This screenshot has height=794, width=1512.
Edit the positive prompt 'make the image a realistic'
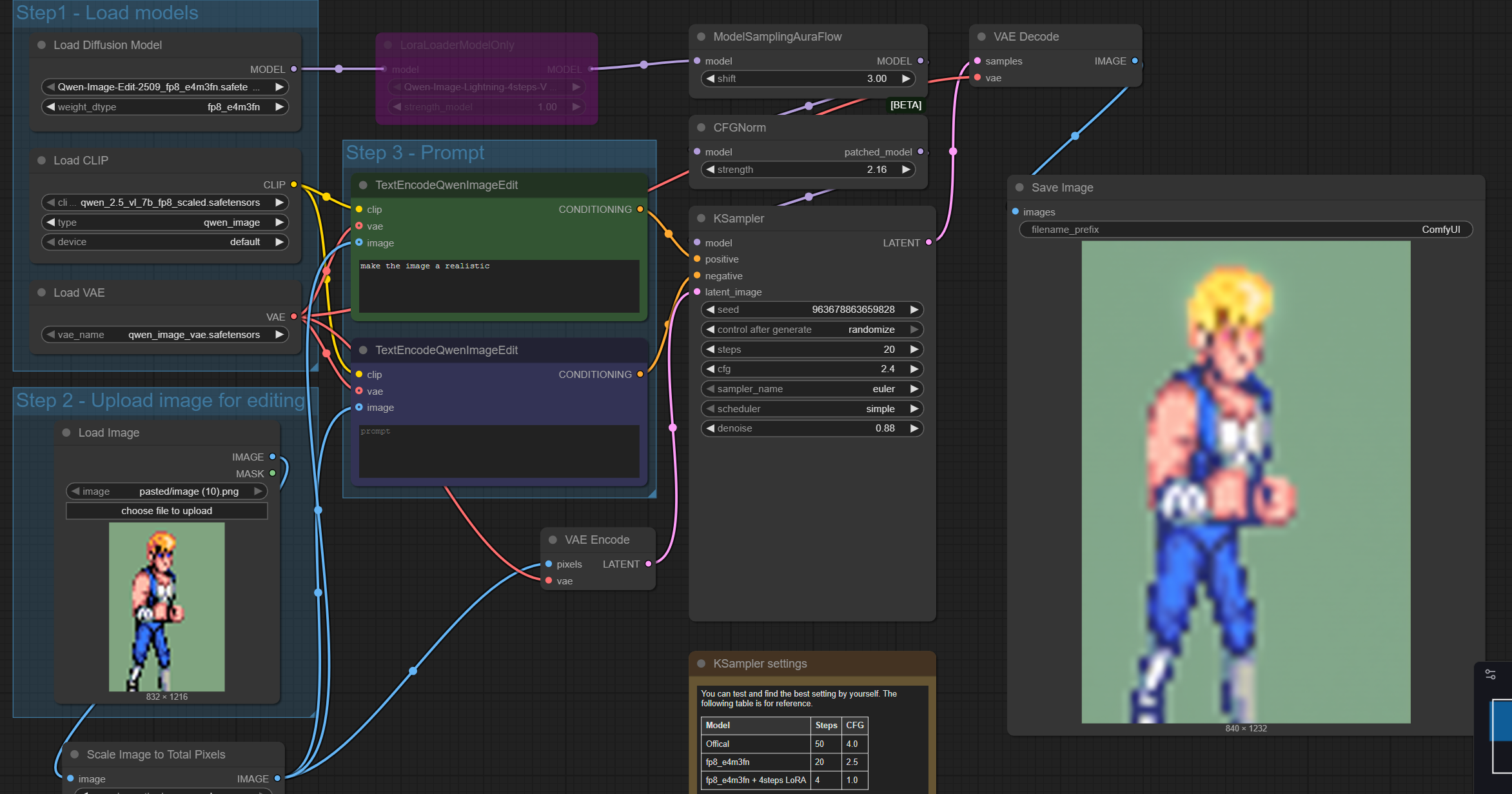point(499,286)
